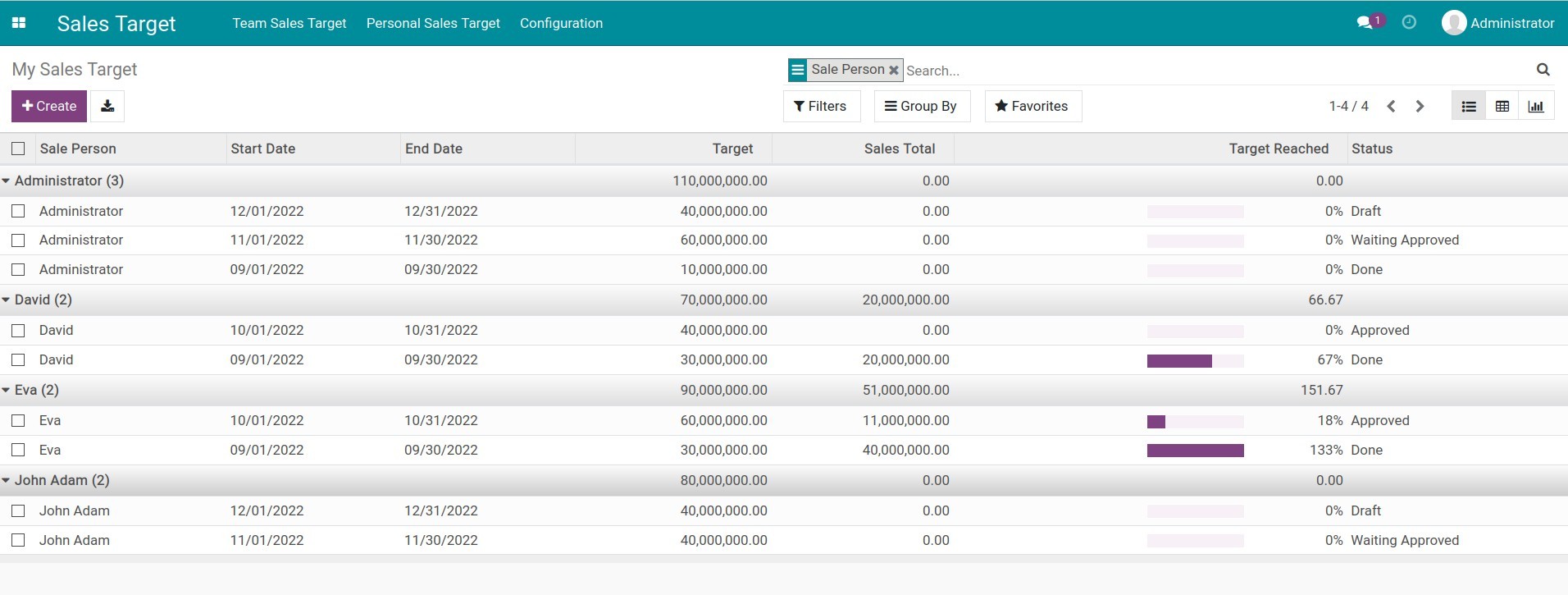Open the Filters dropdown

[x=821, y=106]
